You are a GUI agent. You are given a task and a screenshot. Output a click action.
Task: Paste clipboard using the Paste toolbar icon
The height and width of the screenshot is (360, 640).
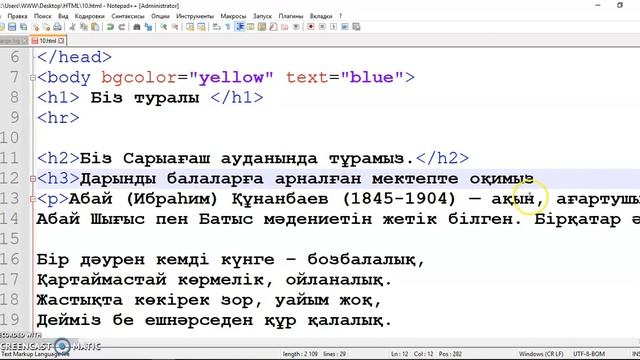[x=95, y=27]
